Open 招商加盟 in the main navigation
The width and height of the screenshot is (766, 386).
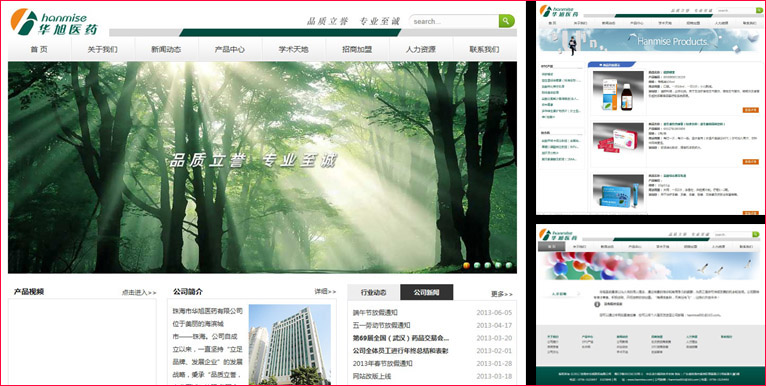(357, 49)
